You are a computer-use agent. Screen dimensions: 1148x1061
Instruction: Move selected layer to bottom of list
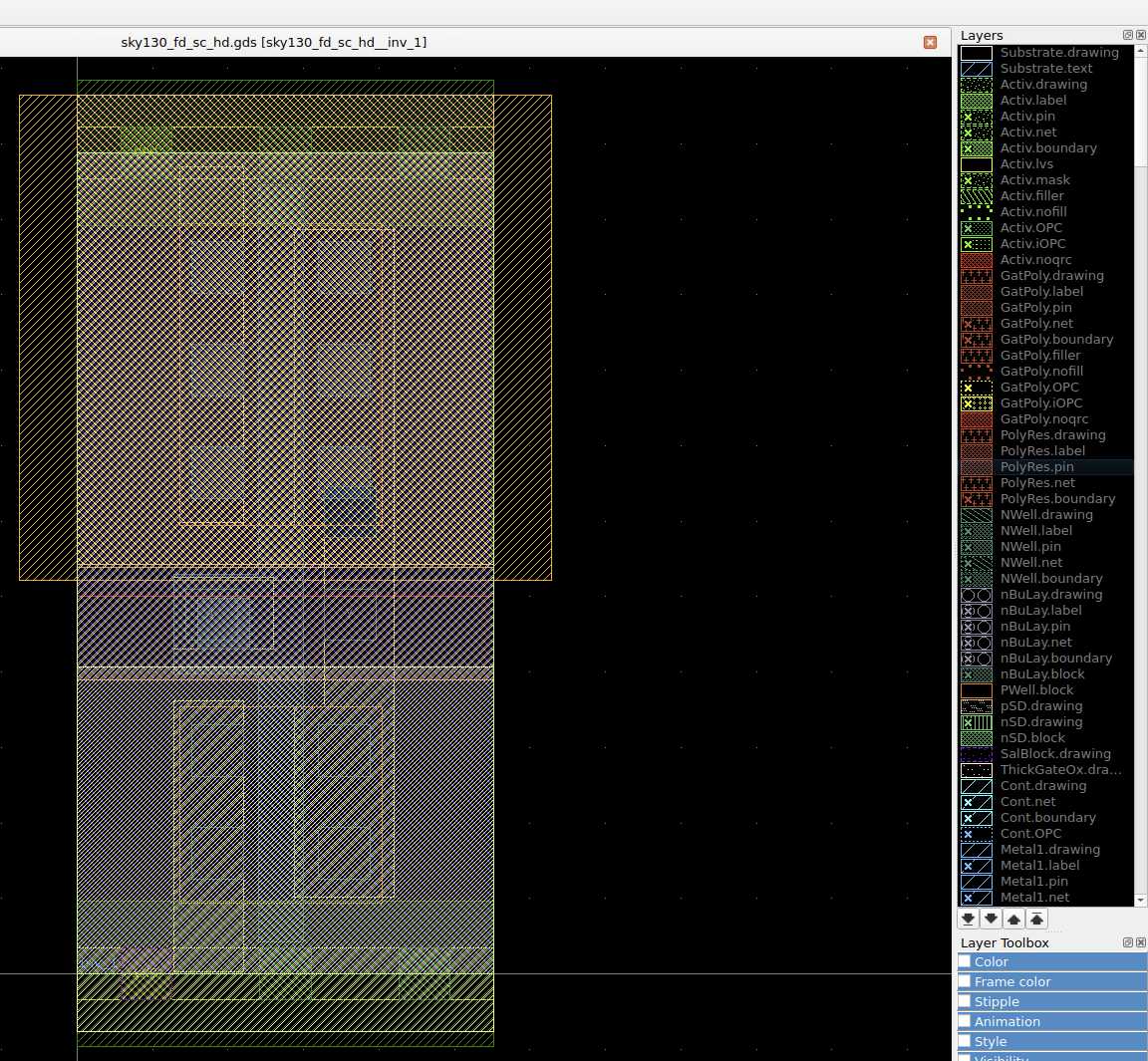(x=968, y=919)
